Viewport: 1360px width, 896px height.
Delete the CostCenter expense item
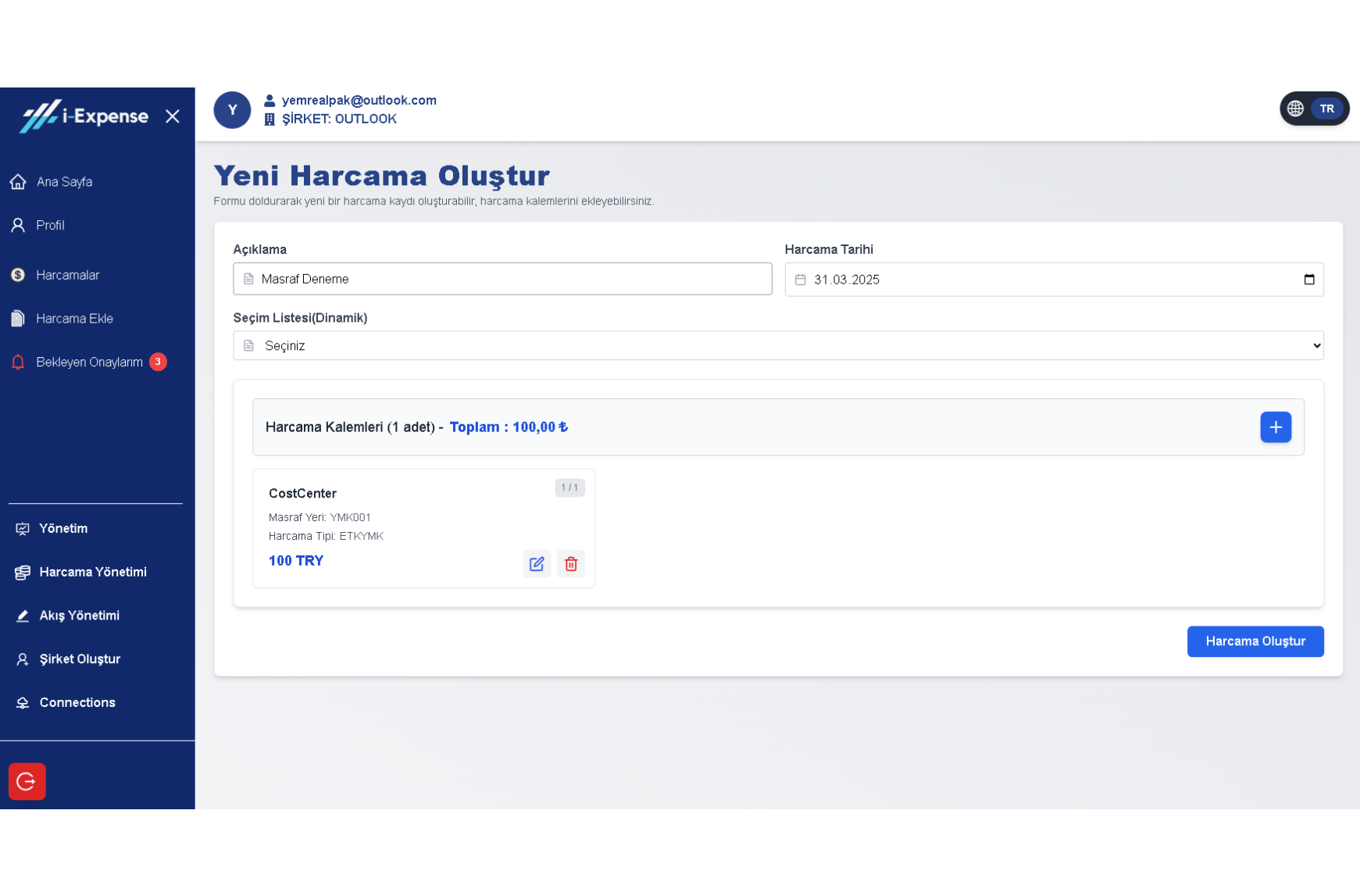(x=571, y=564)
